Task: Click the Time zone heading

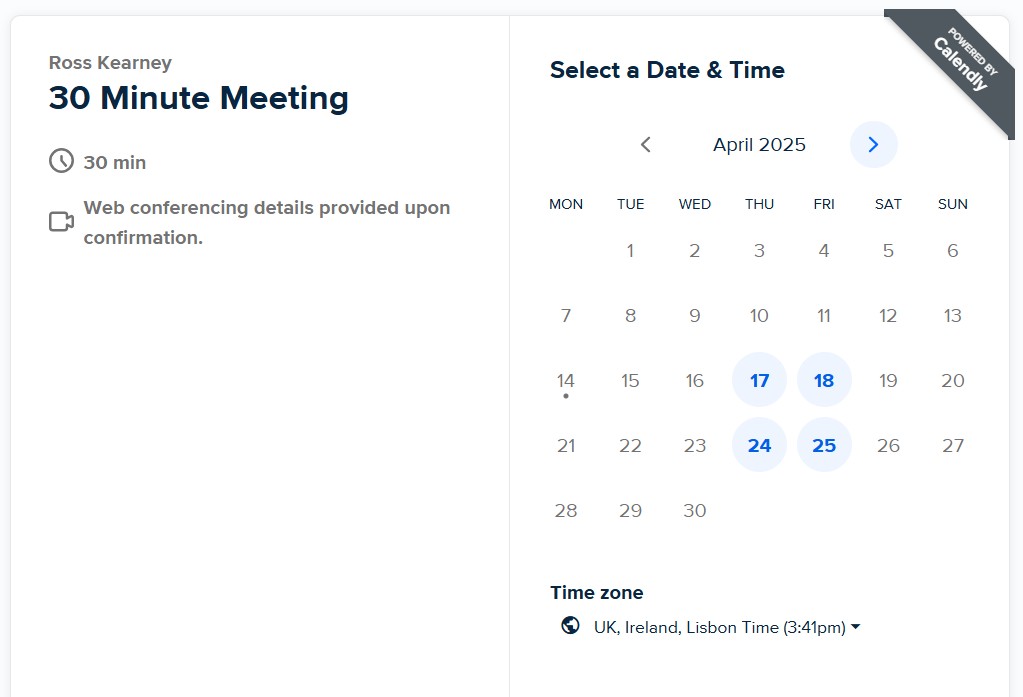Action: click(597, 592)
